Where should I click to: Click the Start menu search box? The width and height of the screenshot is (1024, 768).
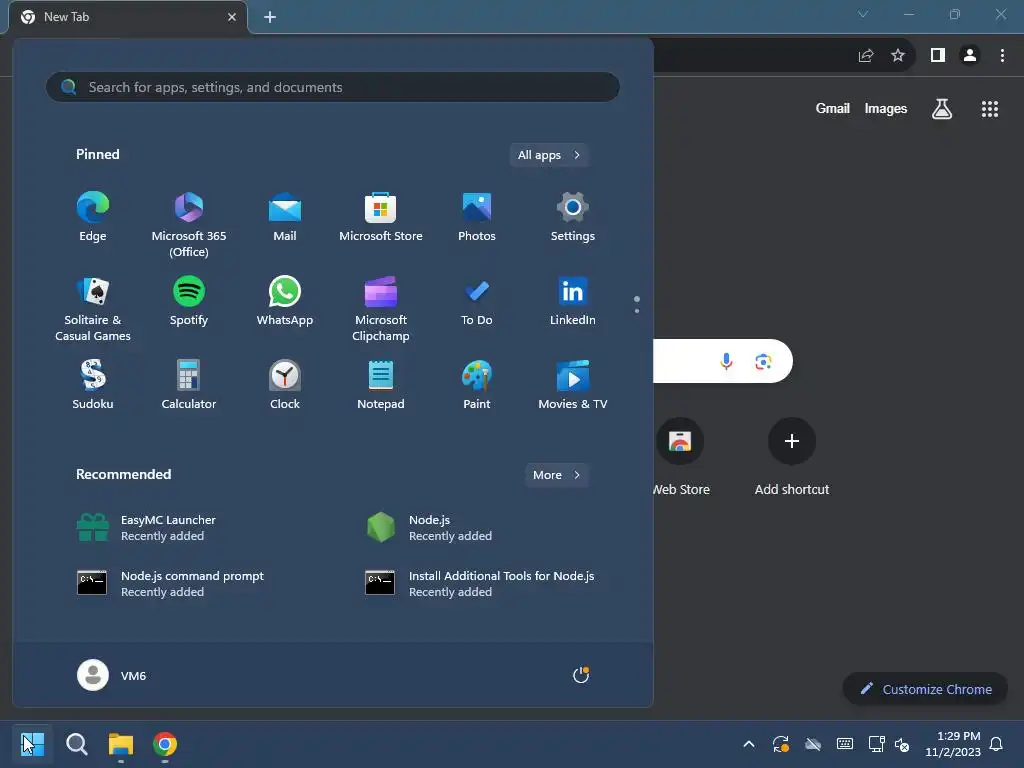point(332,87)
